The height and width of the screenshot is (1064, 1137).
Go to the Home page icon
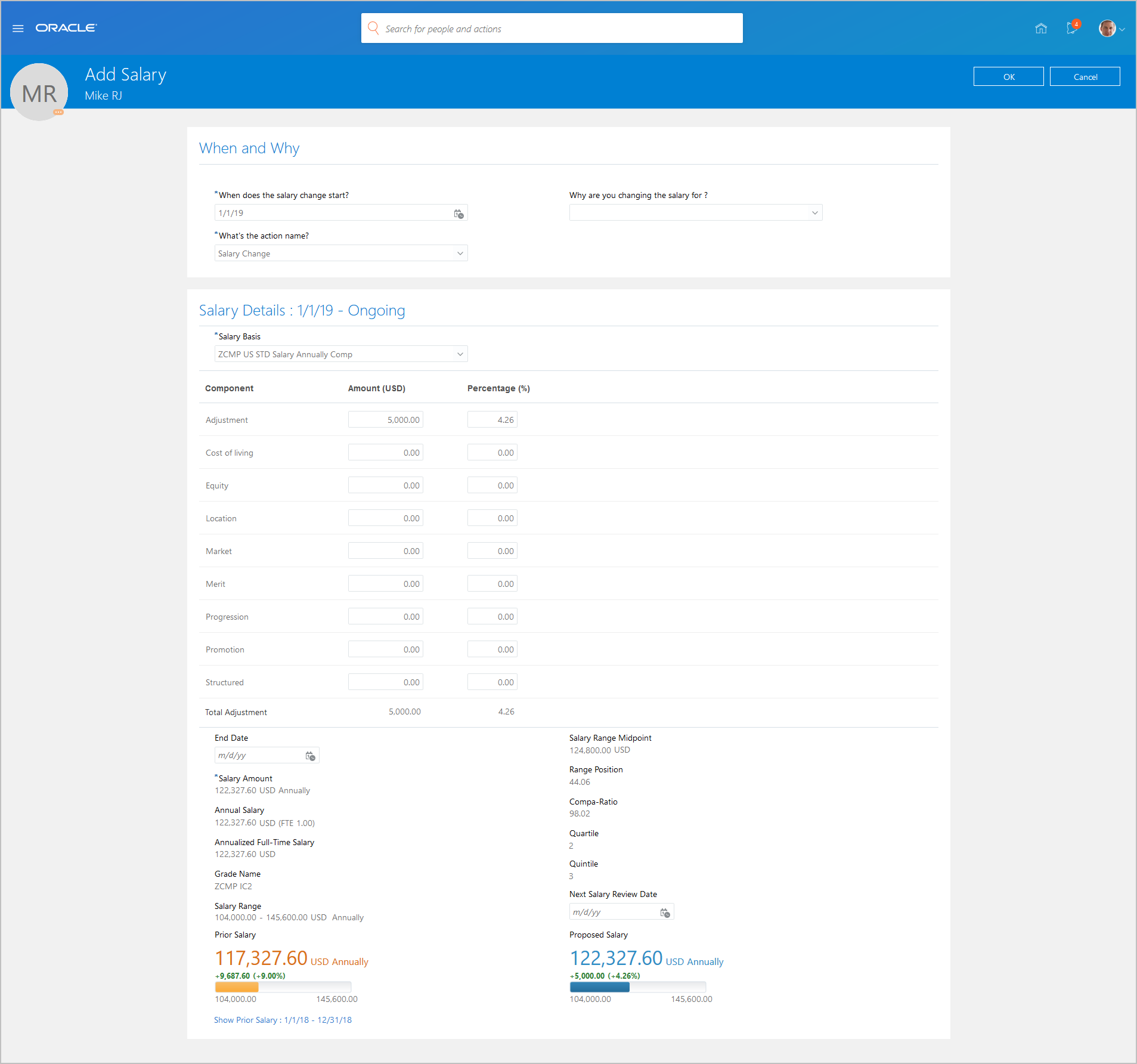tap(1041, 28)
